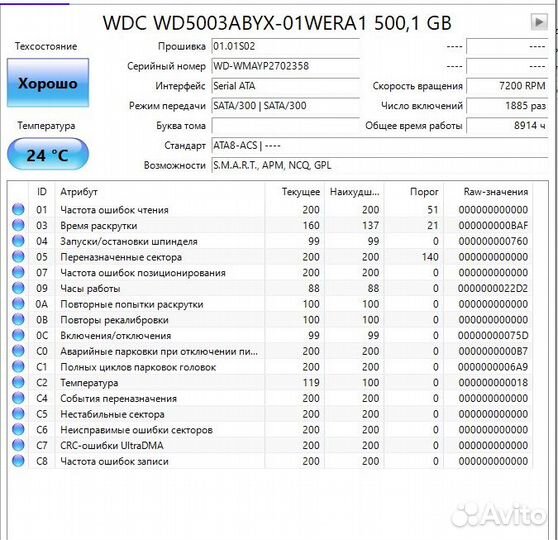Select the События переназначения attribute name
The height and width of the screenshot is (540, 558).
point(119,398)
